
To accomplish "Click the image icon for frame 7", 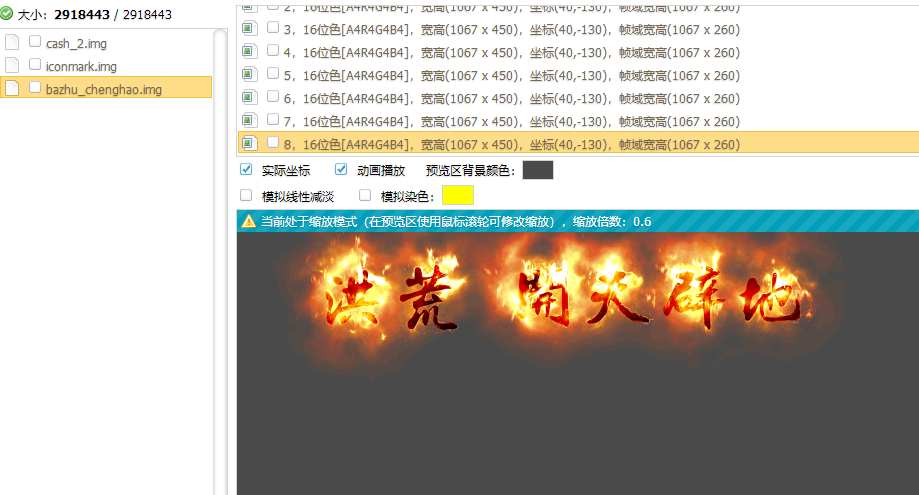I will point(248,121).
